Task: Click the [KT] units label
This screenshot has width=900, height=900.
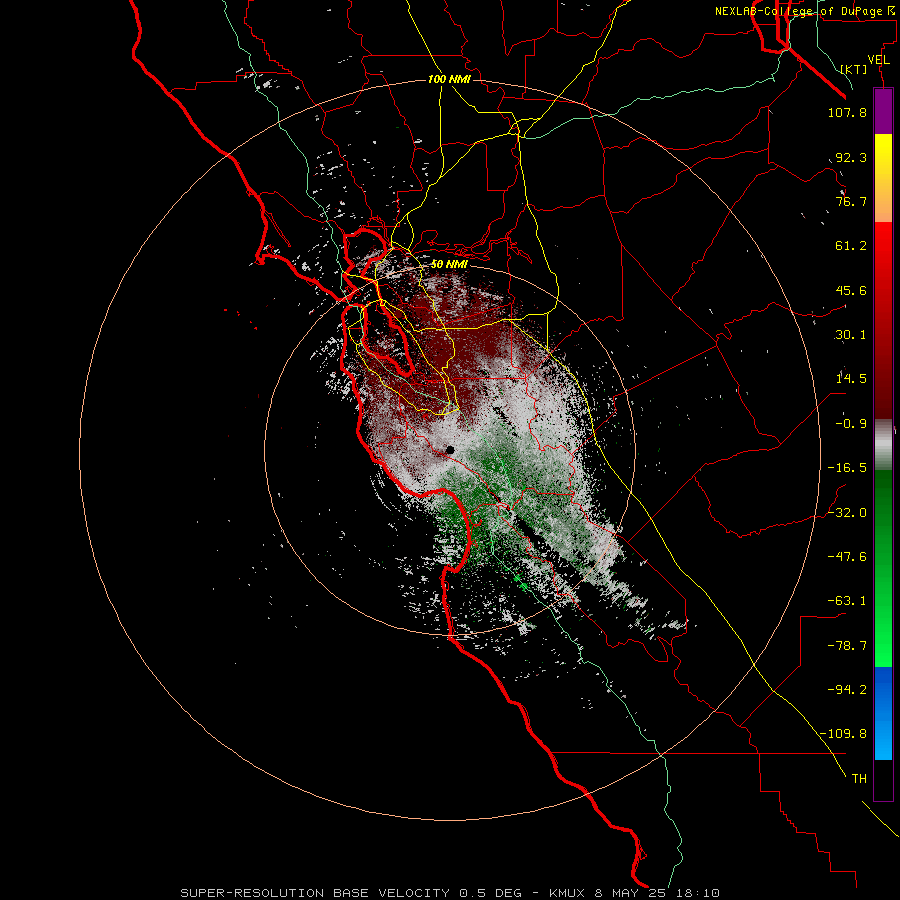Action: tap(854, 69)
